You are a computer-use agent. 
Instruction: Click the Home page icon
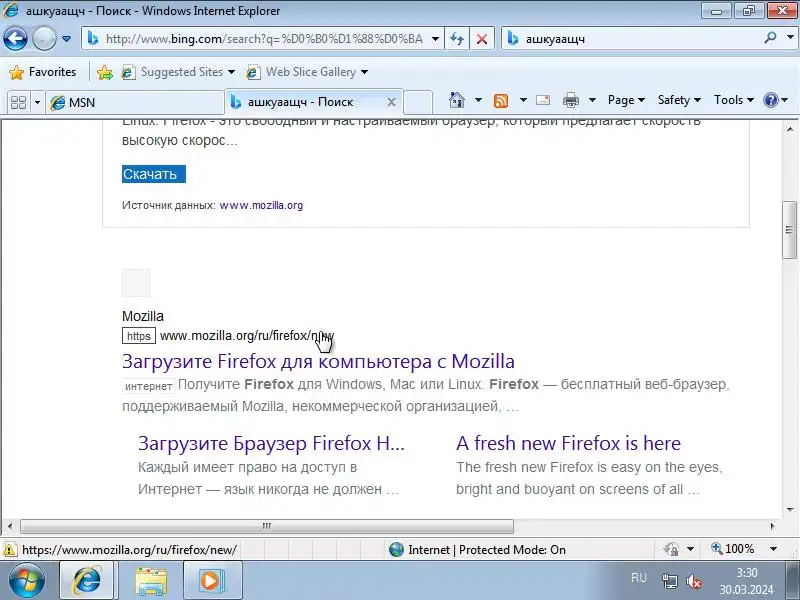coord(457,100)
